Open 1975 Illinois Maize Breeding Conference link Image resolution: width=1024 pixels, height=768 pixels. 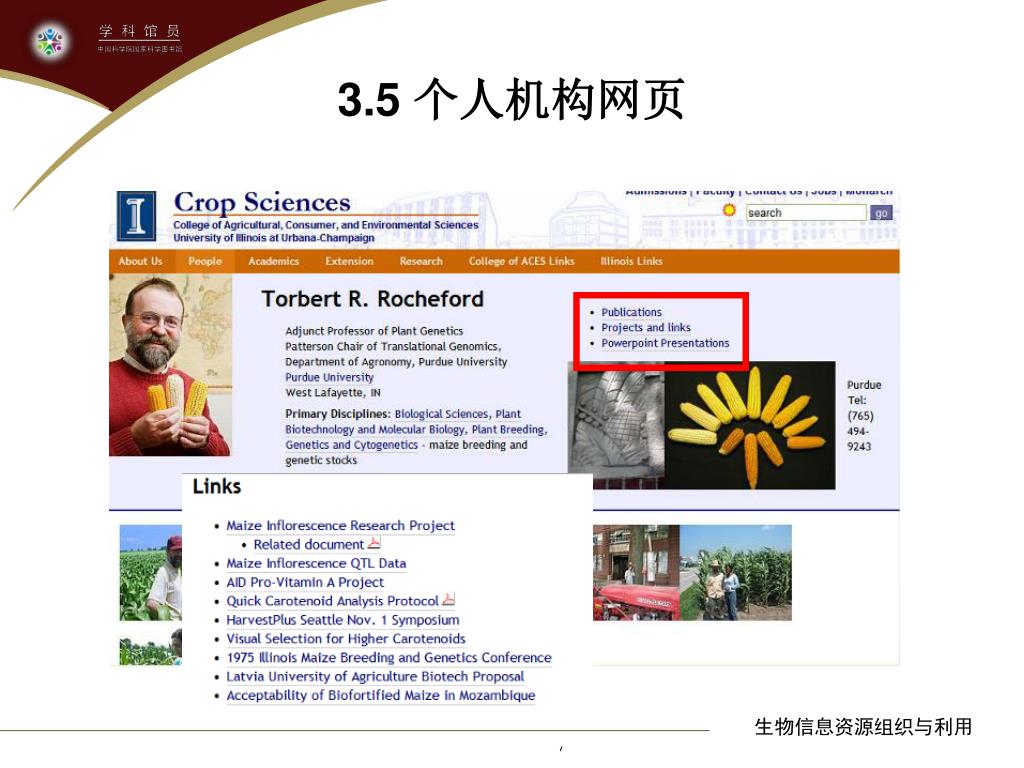coord(389,658)
